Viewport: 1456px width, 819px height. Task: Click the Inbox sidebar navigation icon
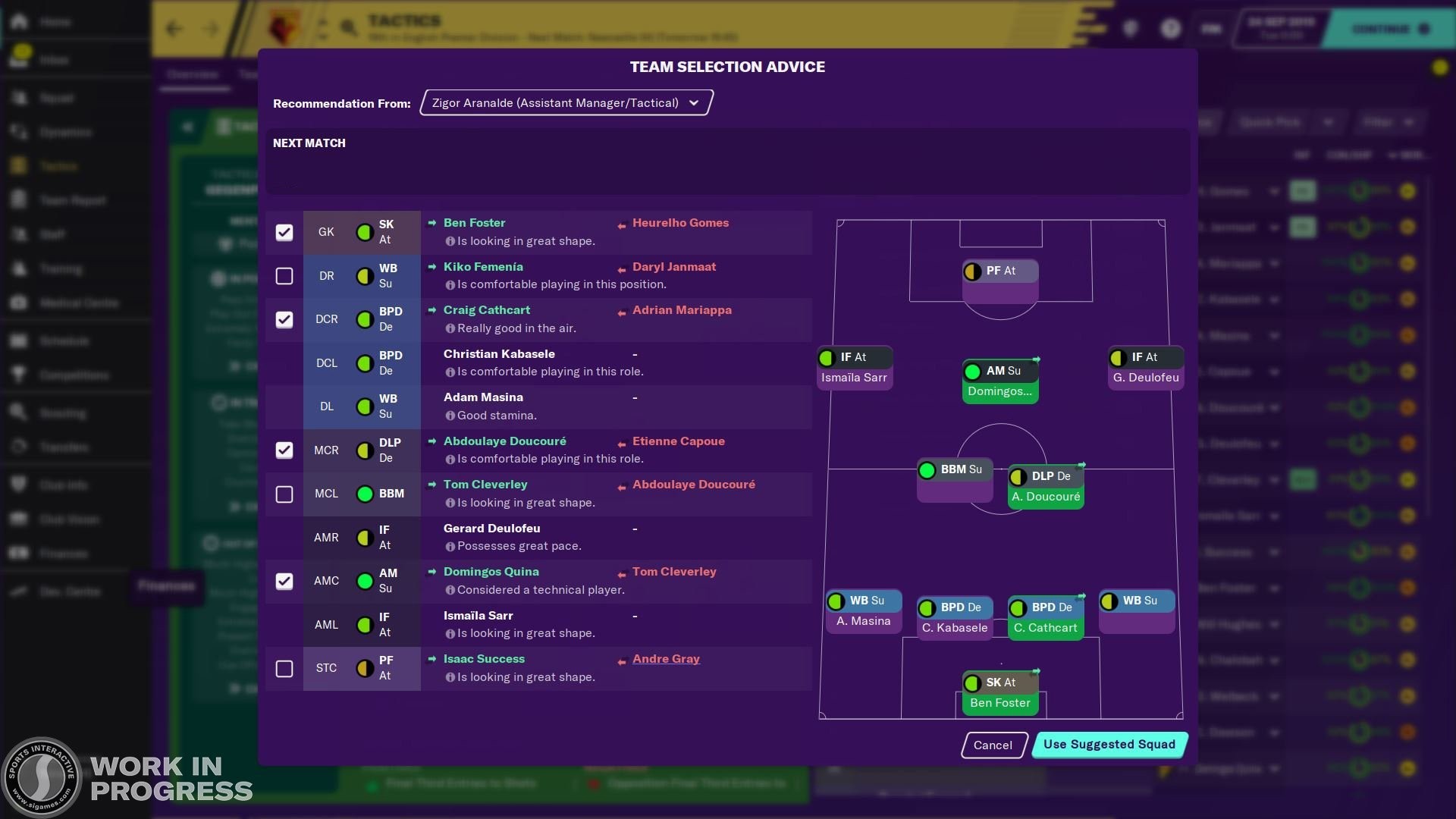[22, 60]
